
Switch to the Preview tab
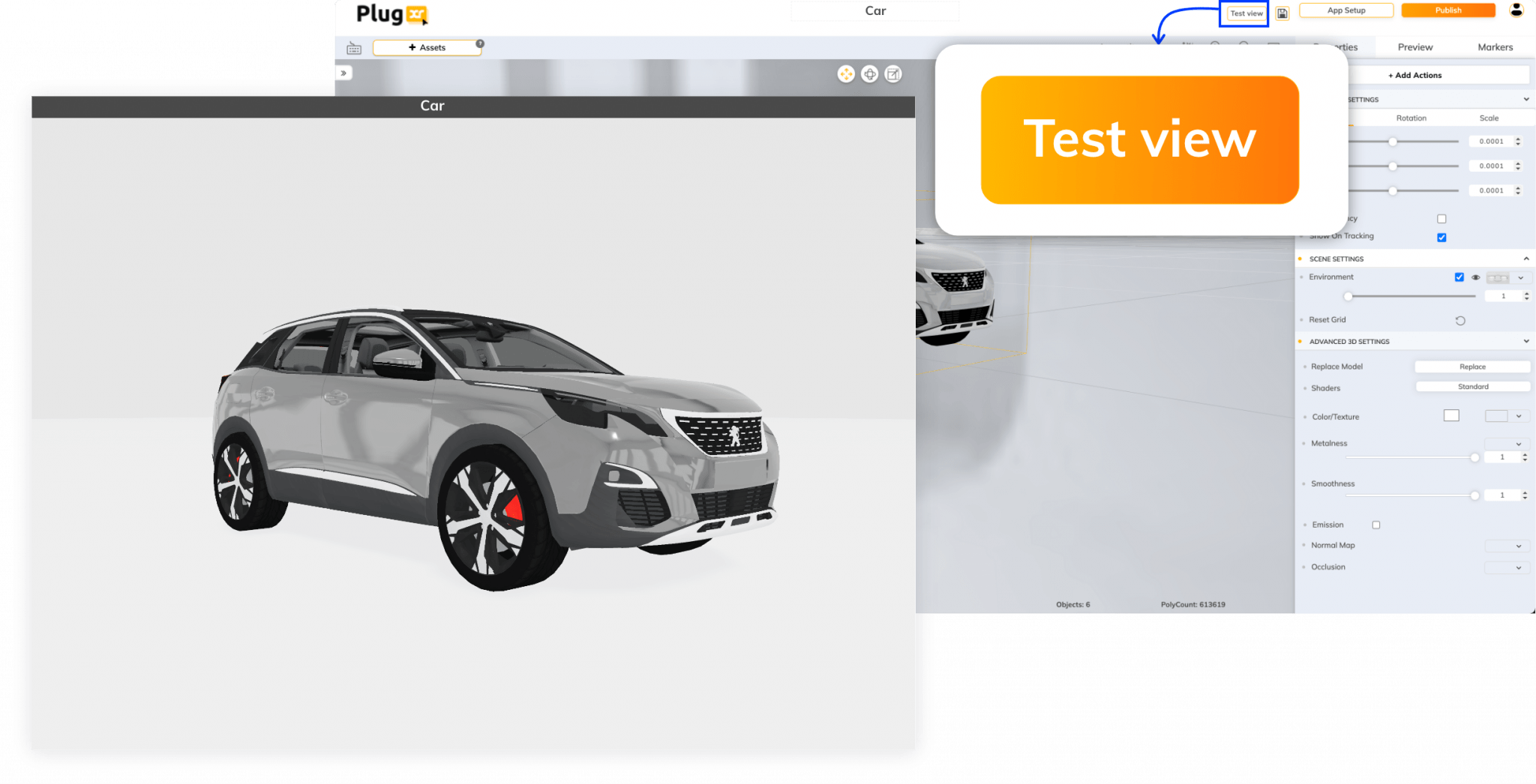click(1414, 46)
